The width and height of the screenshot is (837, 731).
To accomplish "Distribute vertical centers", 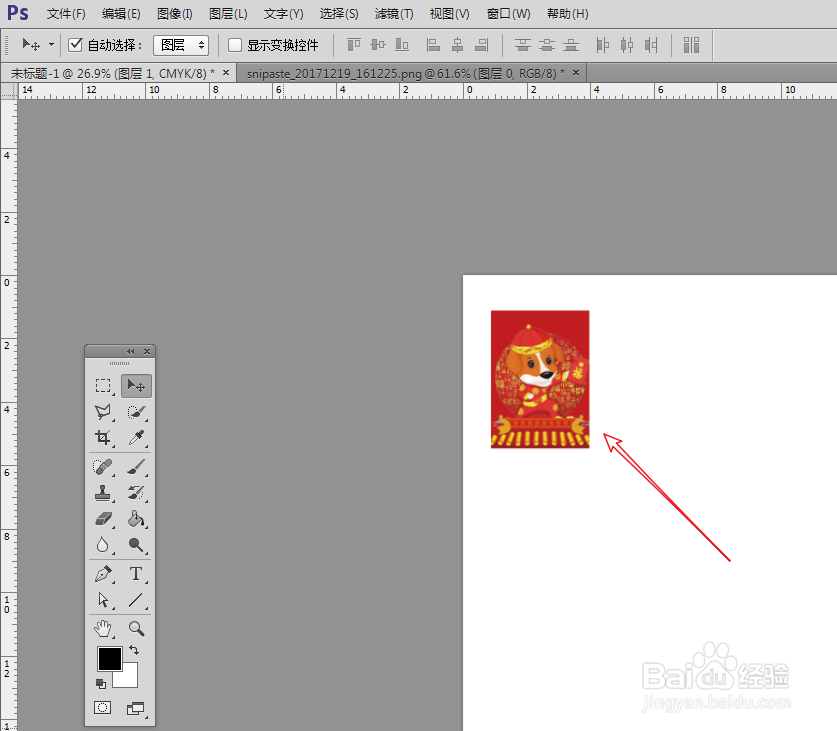I will [x=547, y=45].
